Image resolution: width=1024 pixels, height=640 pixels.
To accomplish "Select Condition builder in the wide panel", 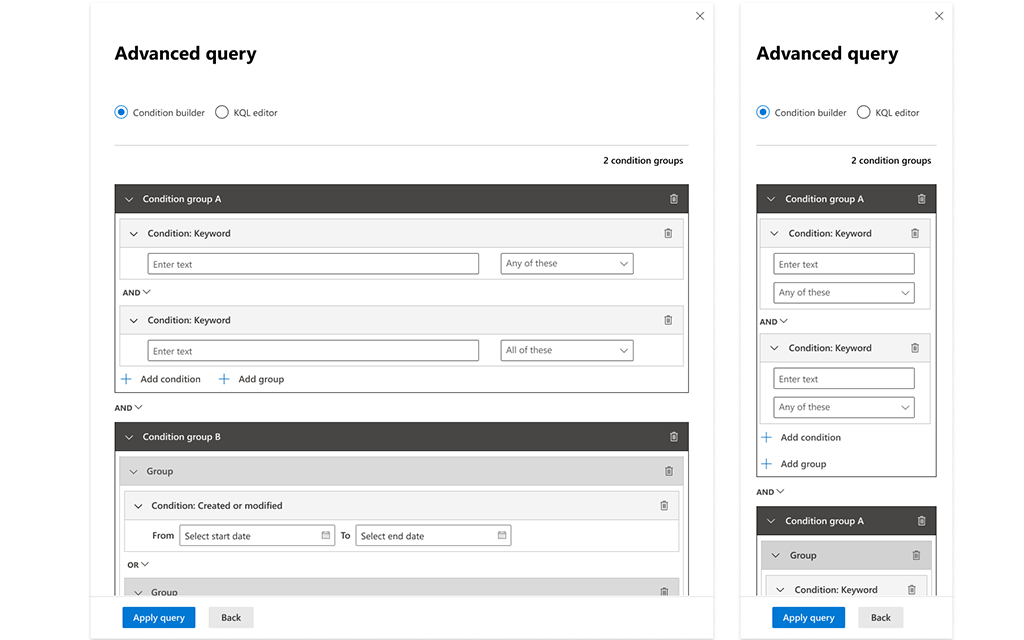I will tap(121, 112).
